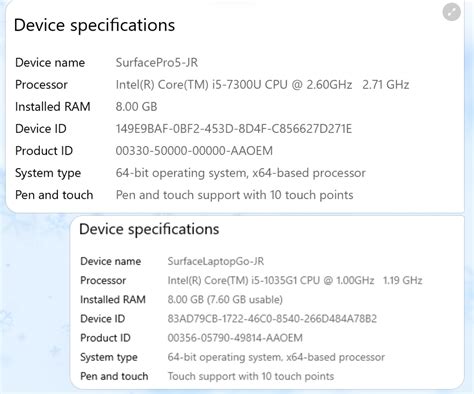Click 'Pen and touch support with 10 touch points'
474x394 pixels.
234,195
